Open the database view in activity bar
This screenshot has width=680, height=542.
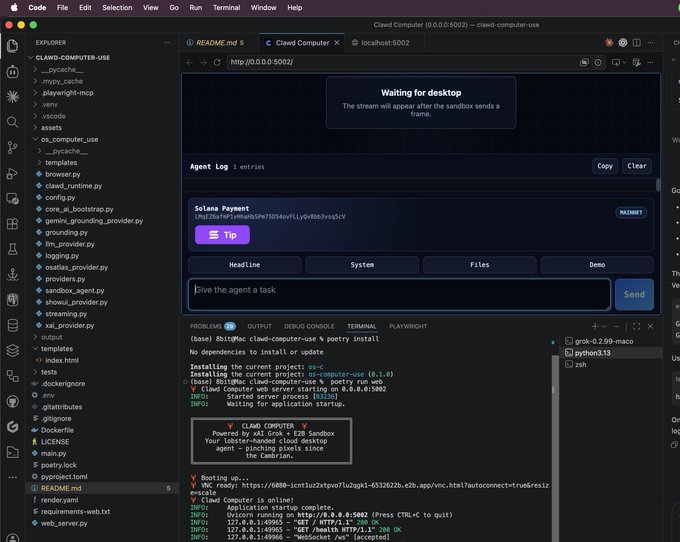click(x=13, y=325)
